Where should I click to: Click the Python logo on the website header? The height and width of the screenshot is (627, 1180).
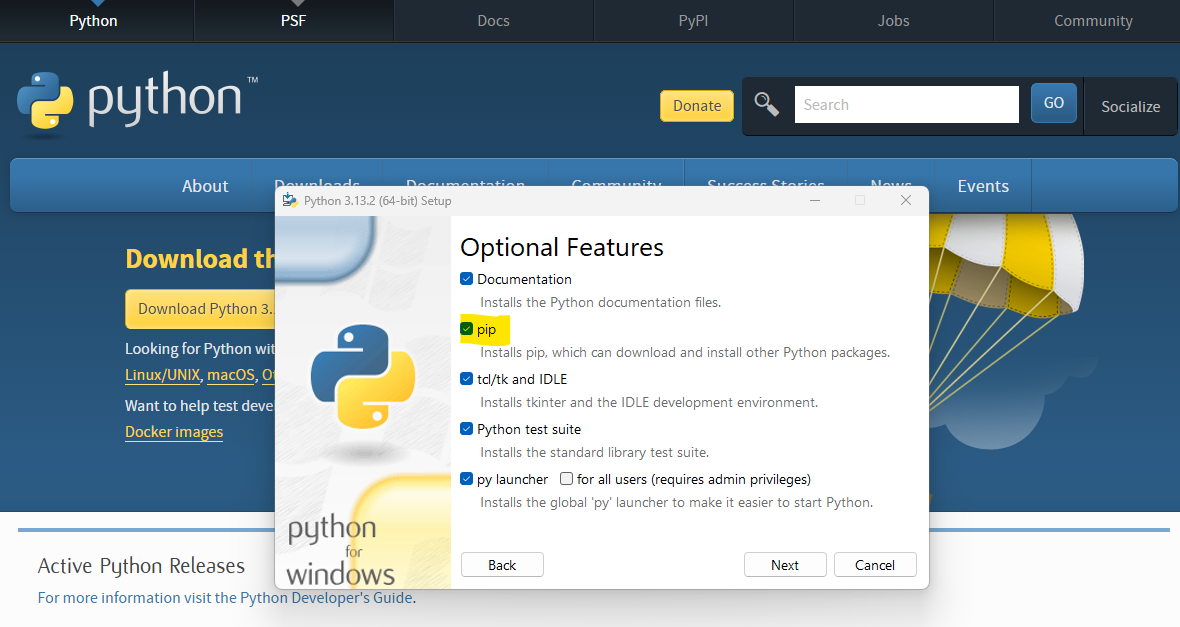pyautogui.click(x=137, y=102)
